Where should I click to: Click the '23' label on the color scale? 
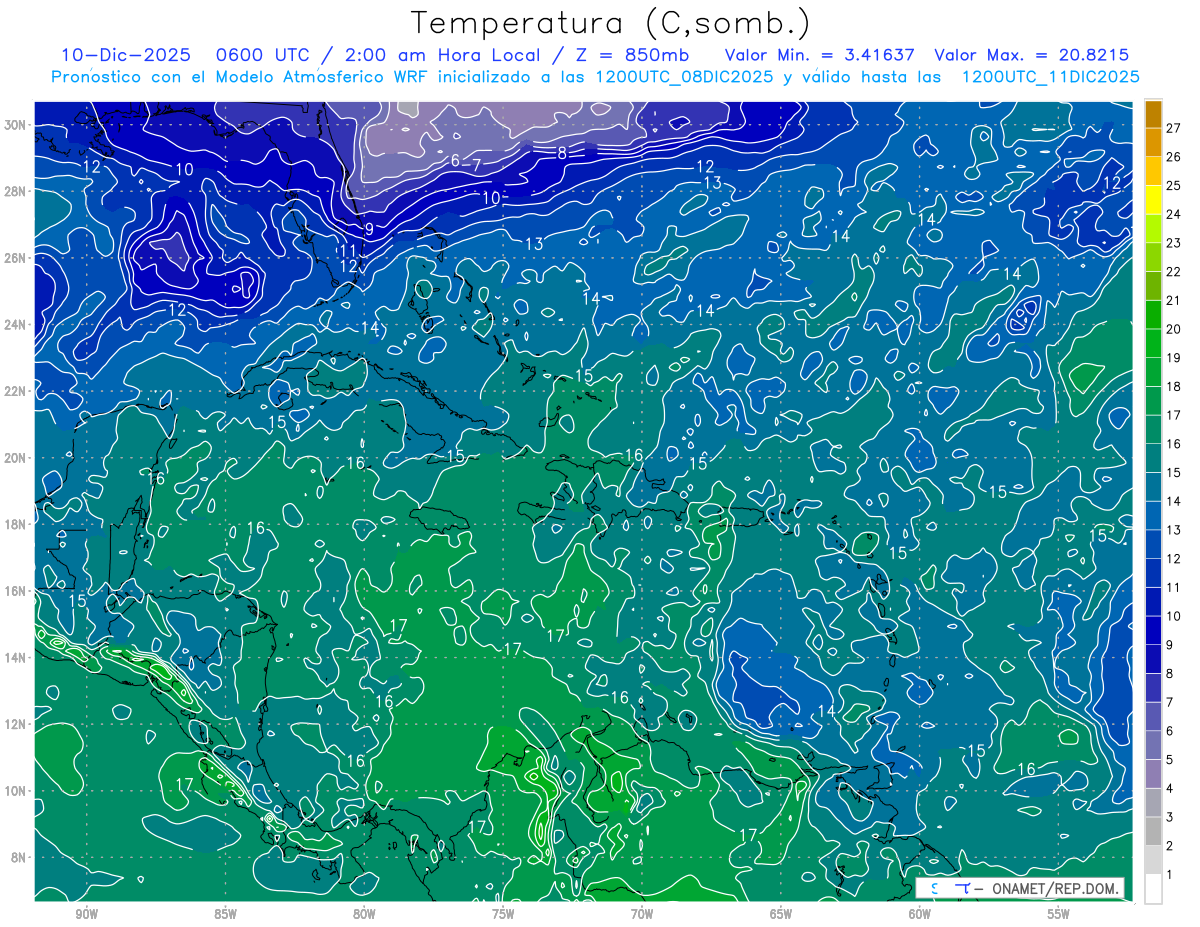[x=1174, y=243]
